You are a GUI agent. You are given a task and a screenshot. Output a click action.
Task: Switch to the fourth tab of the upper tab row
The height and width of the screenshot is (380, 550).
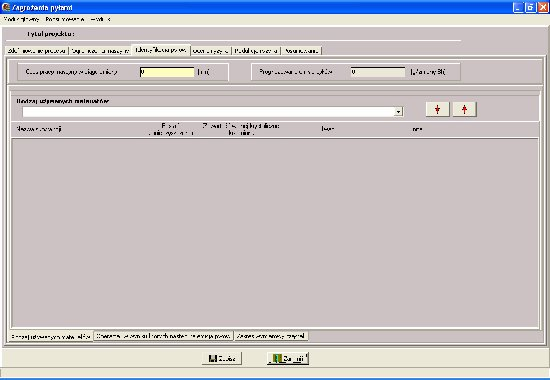[211, 51]
